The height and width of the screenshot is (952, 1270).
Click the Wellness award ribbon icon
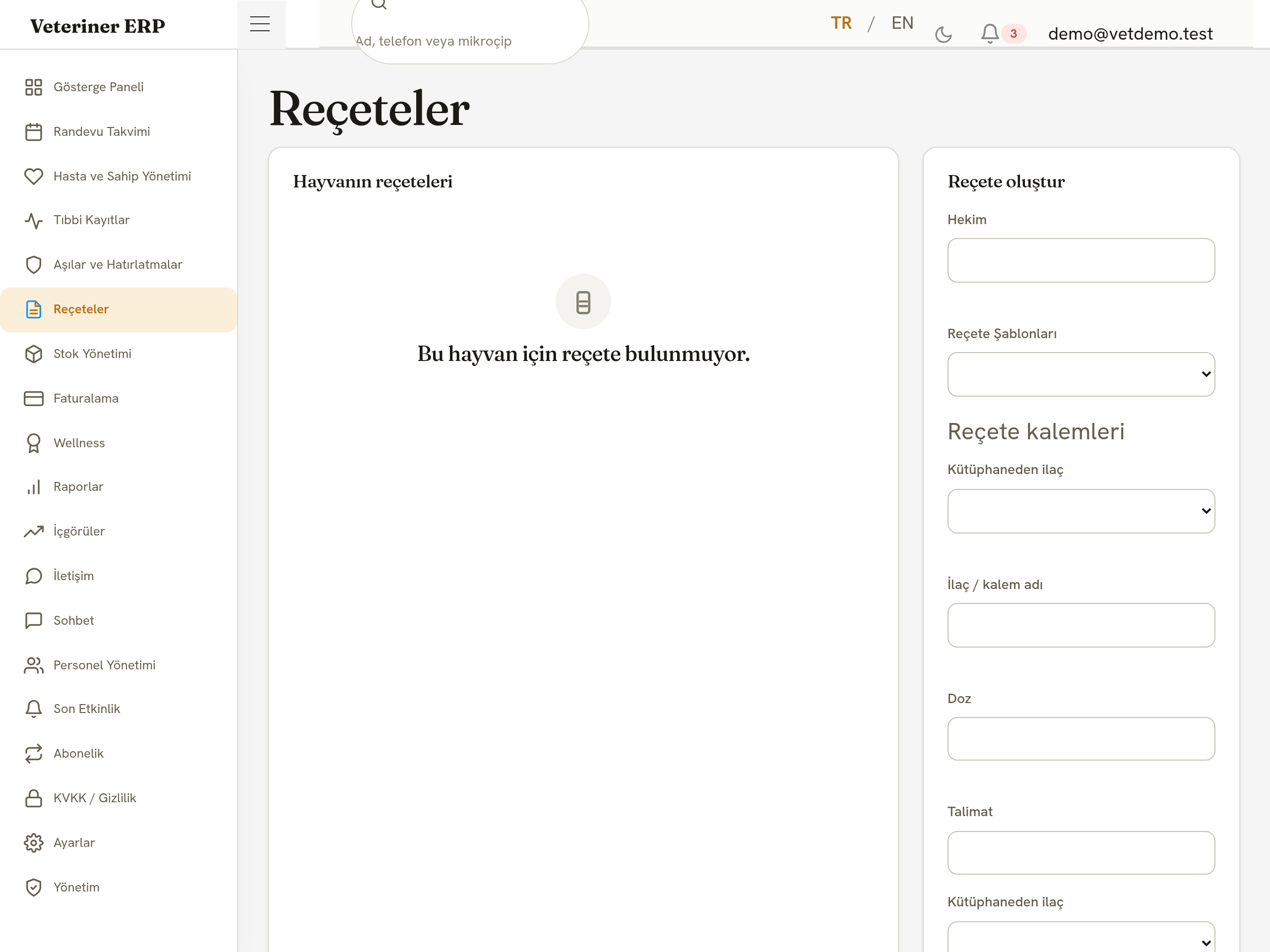pos(33,443)
